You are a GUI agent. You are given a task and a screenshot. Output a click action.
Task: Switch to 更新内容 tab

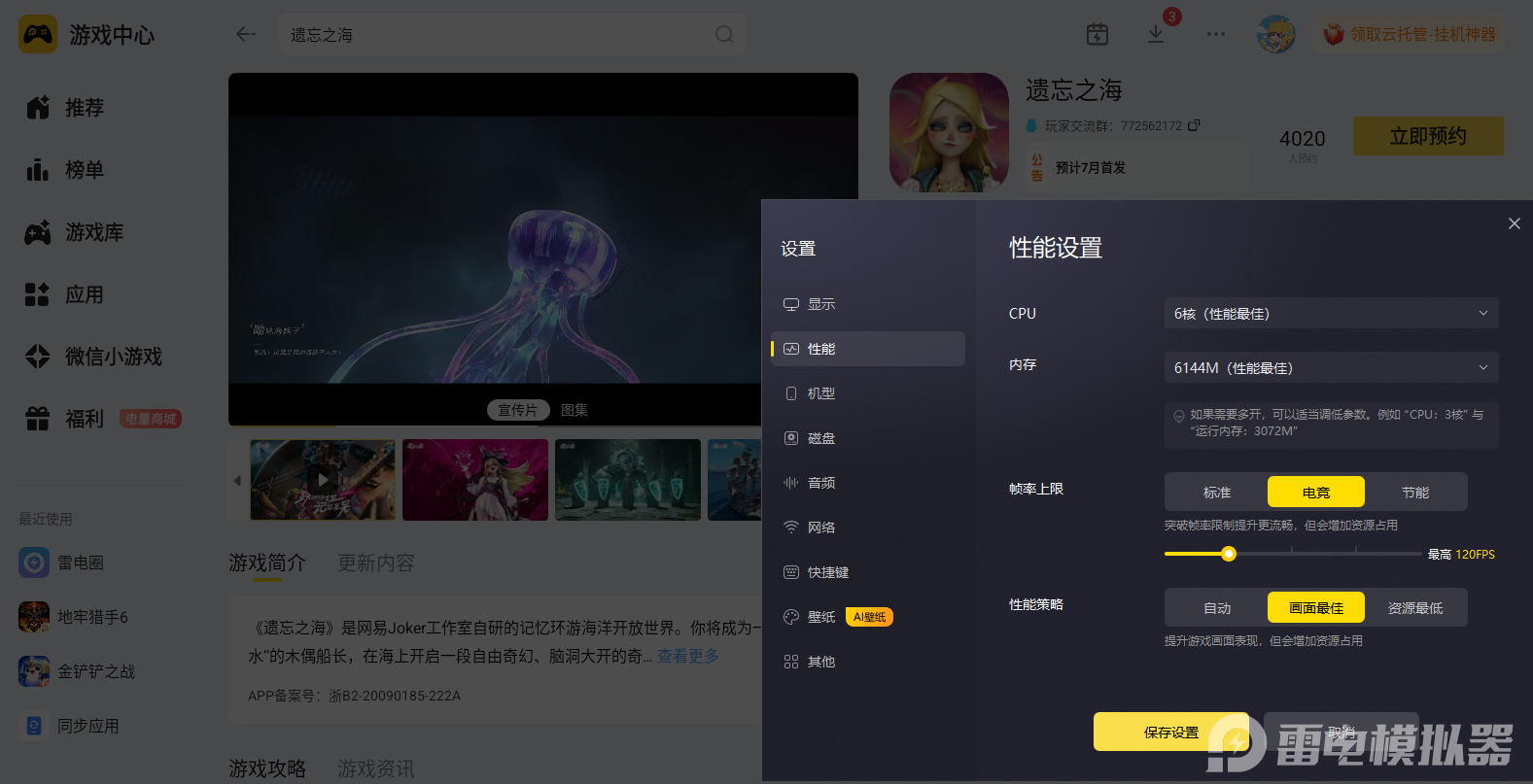pos(376,562)
